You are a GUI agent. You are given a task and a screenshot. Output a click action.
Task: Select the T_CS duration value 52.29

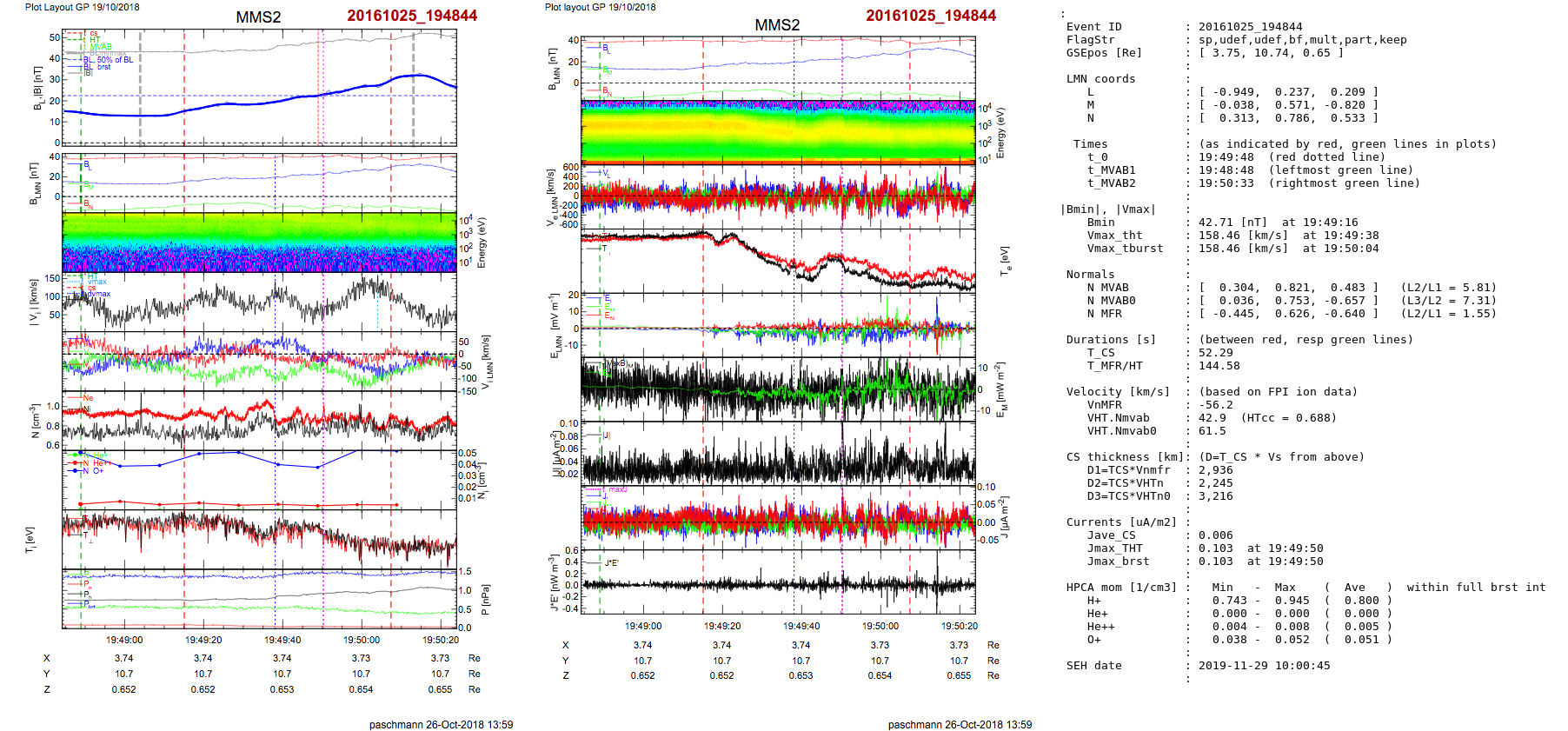point(1215,353)
